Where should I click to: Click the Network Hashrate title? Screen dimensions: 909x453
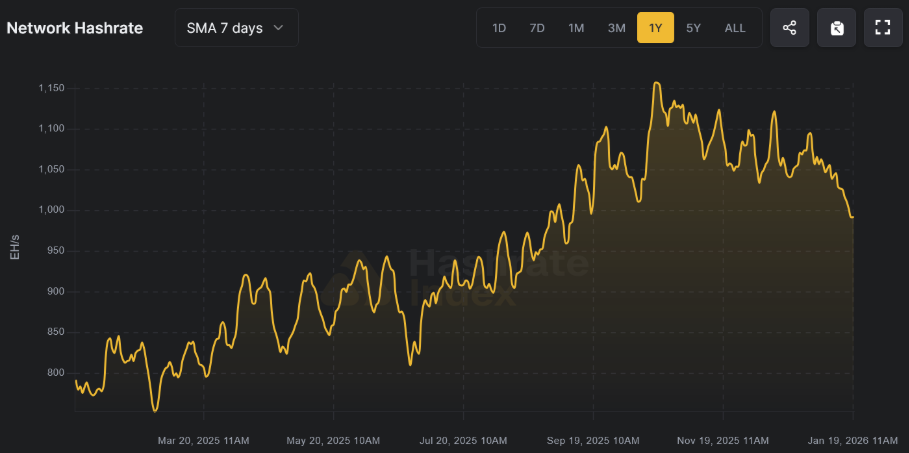pyautogui.click(x=75, y=28)
